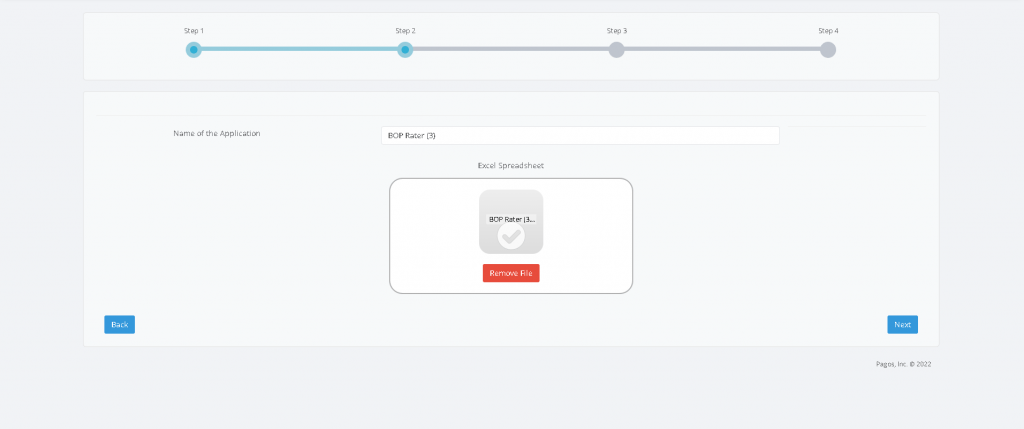The height and width of the screenshot is (429, 1024).
Task: Focus the Name of the Application field
Action: (x=579, y=135)
